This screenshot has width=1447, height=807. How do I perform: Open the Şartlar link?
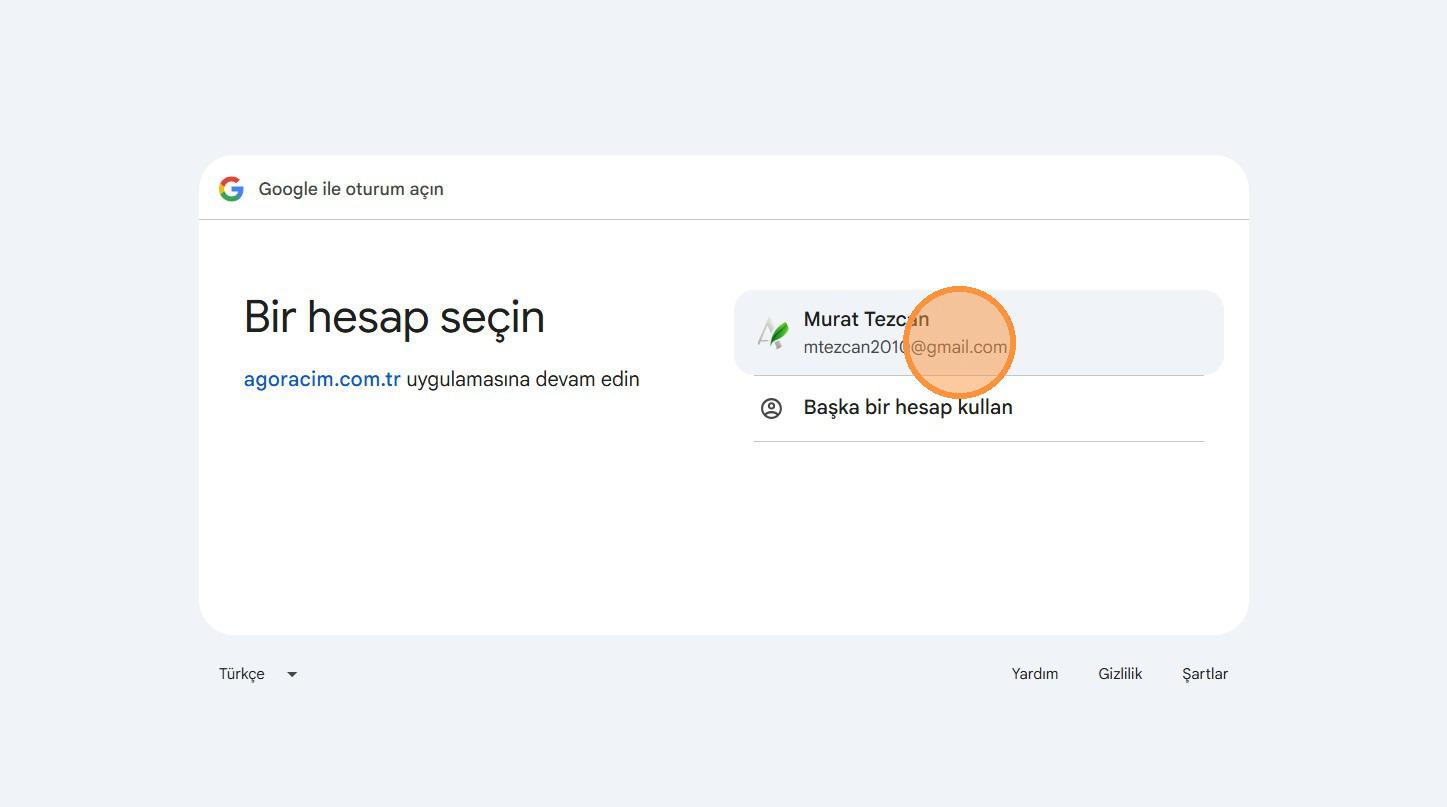pyautogui.click(x=1205, y=674)
